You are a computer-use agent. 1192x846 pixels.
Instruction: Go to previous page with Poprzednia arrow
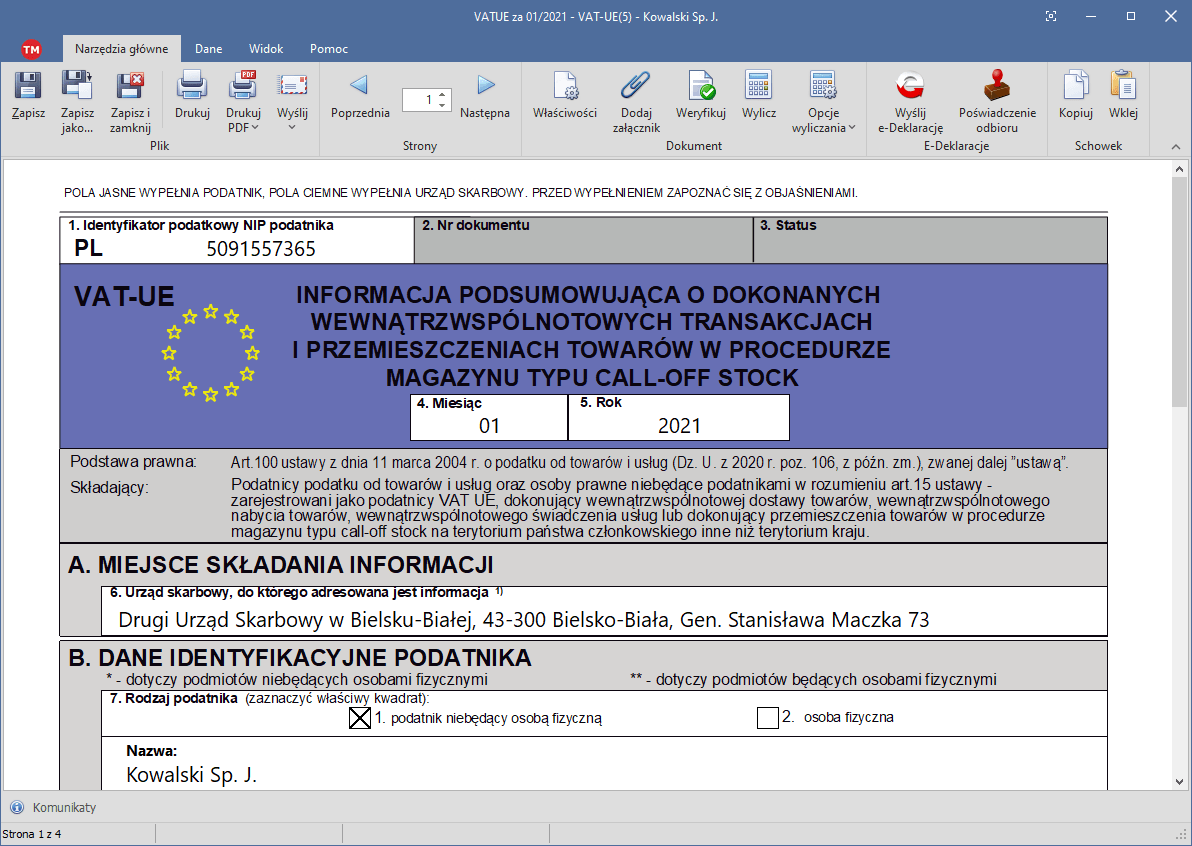click(x=359, y=87)
